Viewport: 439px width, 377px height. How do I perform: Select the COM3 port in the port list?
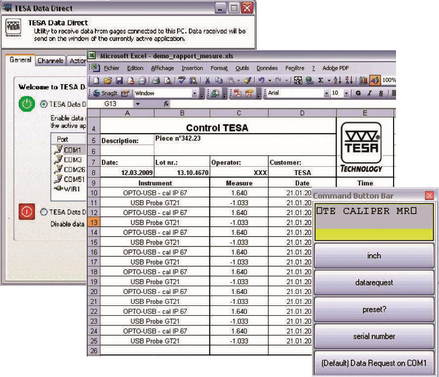[x=69, y=160]
